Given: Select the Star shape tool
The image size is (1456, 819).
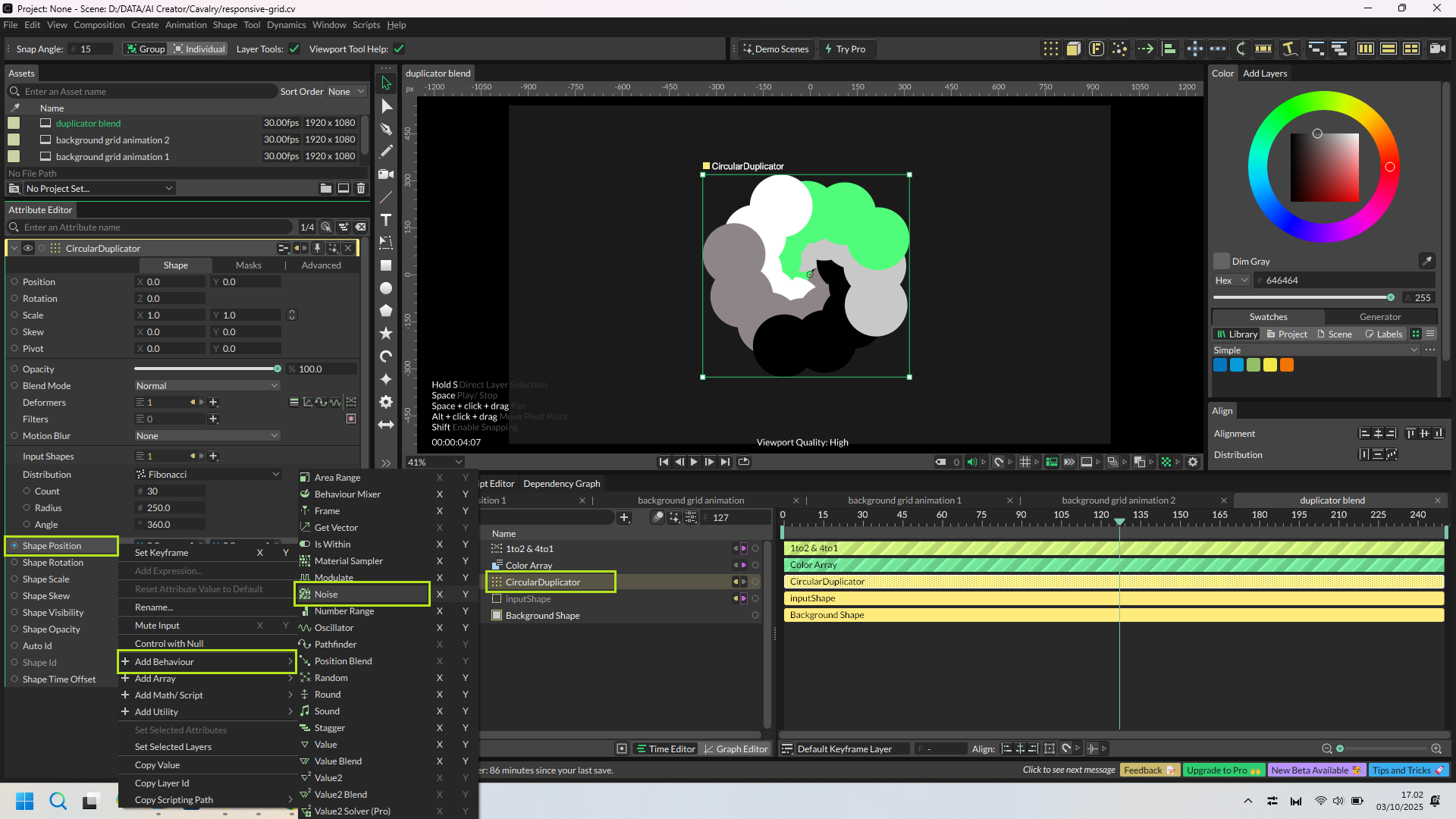Looking at the screenshot, I should 386,333.
